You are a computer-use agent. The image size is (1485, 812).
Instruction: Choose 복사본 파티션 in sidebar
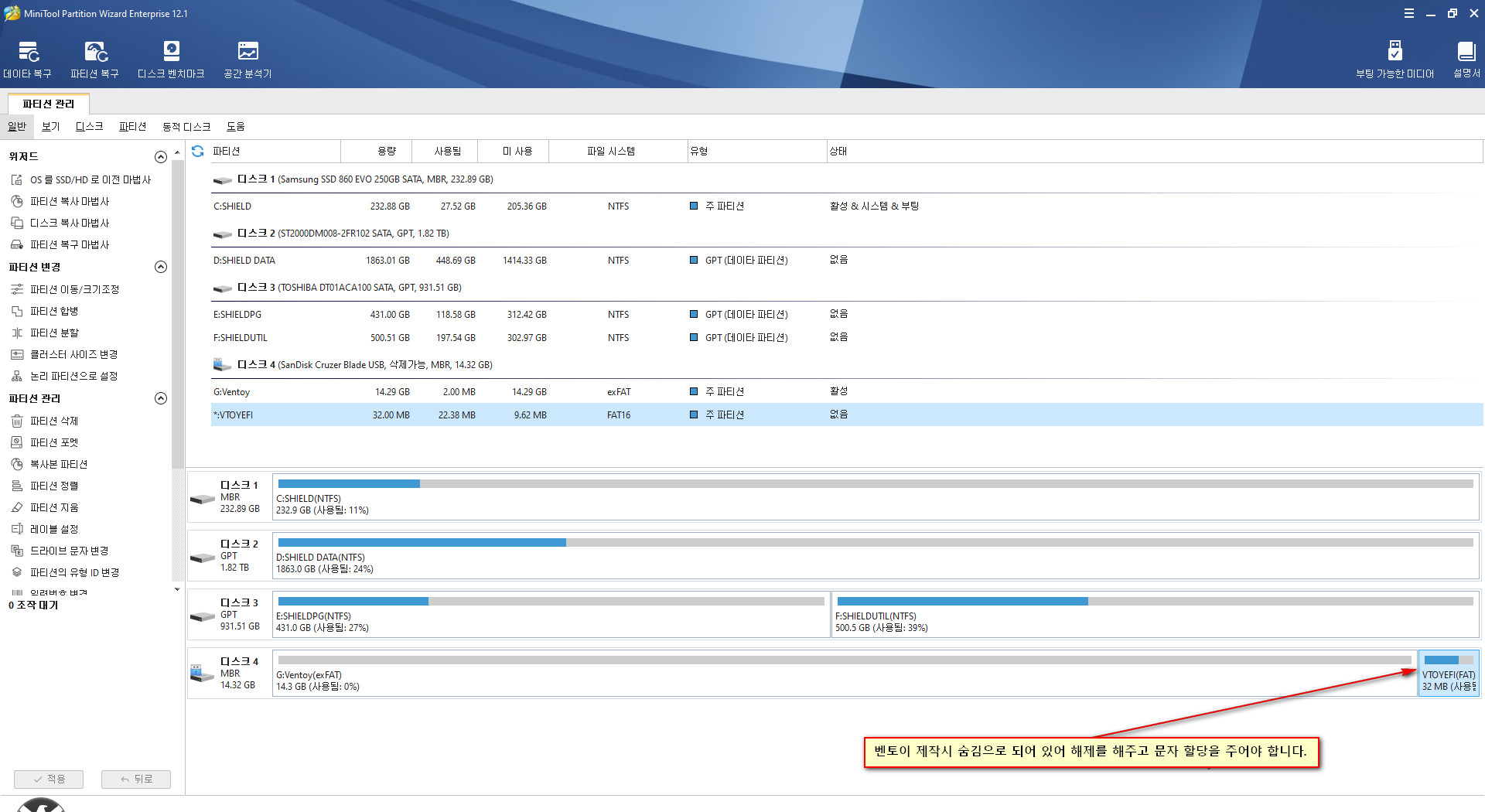(50, 464)
